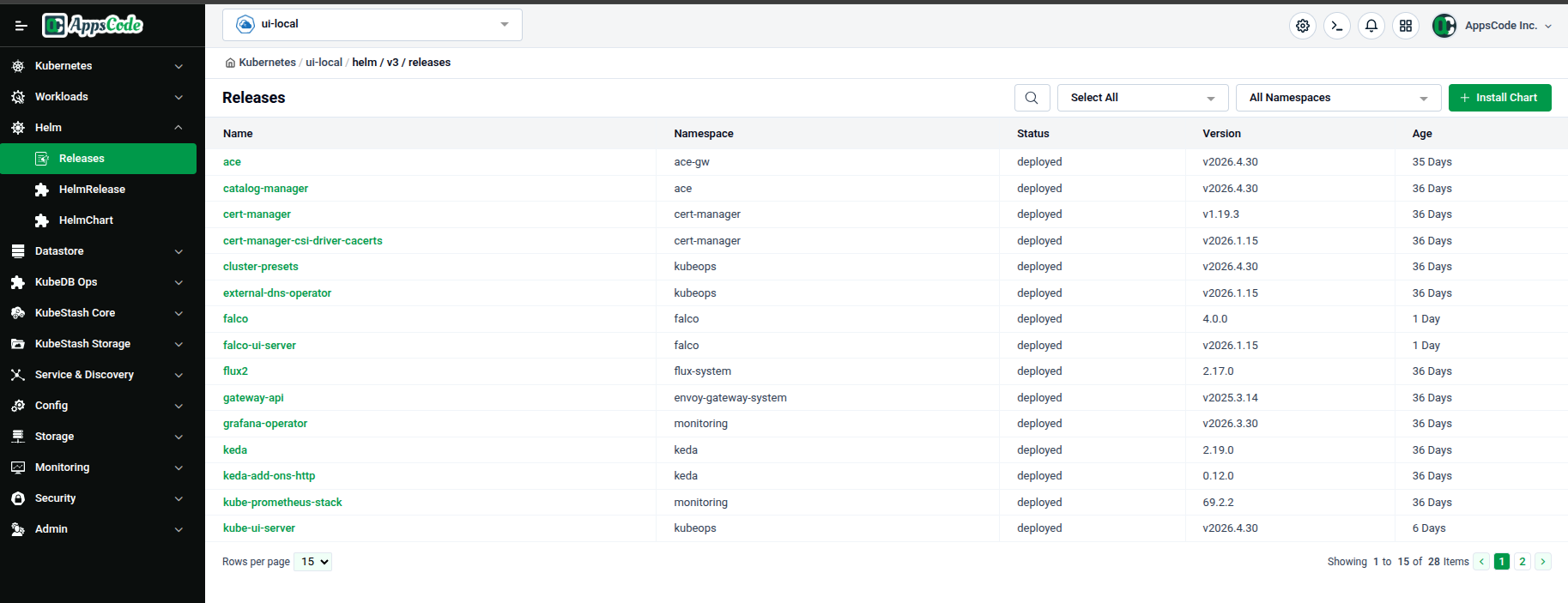The image size is (1568, 603).
Task: Open the Select All dropdown
Action: [1143, 98]
